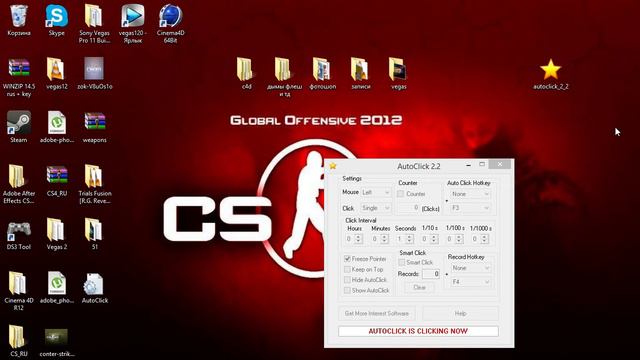Select the AutoClick settings file icon
The image size is (640, 360).
pos(94,288)
